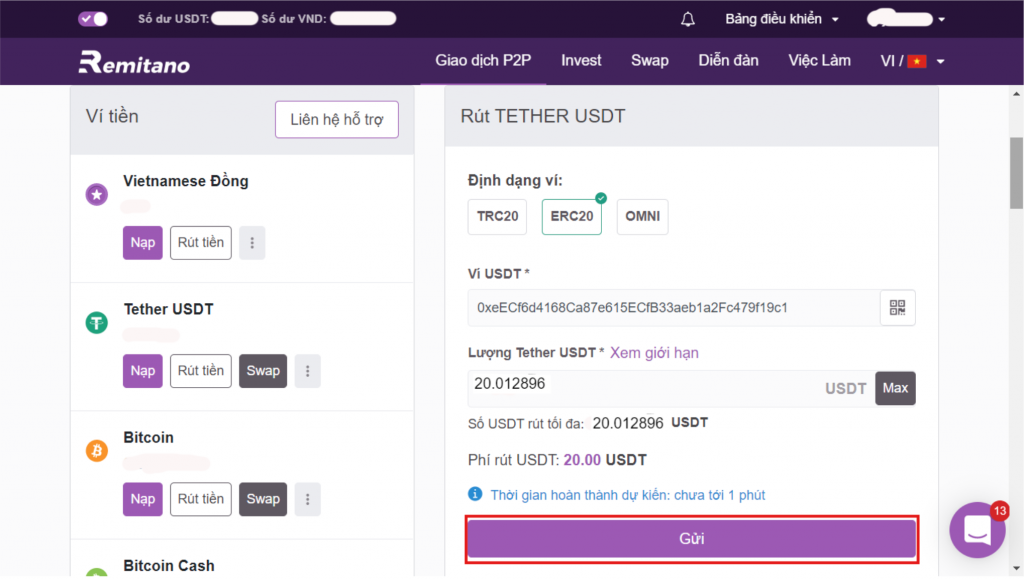This screenshot has width=1024, height=579.
Task: Click the Số dư USDT balance label
Action: [x=174, y=19]
